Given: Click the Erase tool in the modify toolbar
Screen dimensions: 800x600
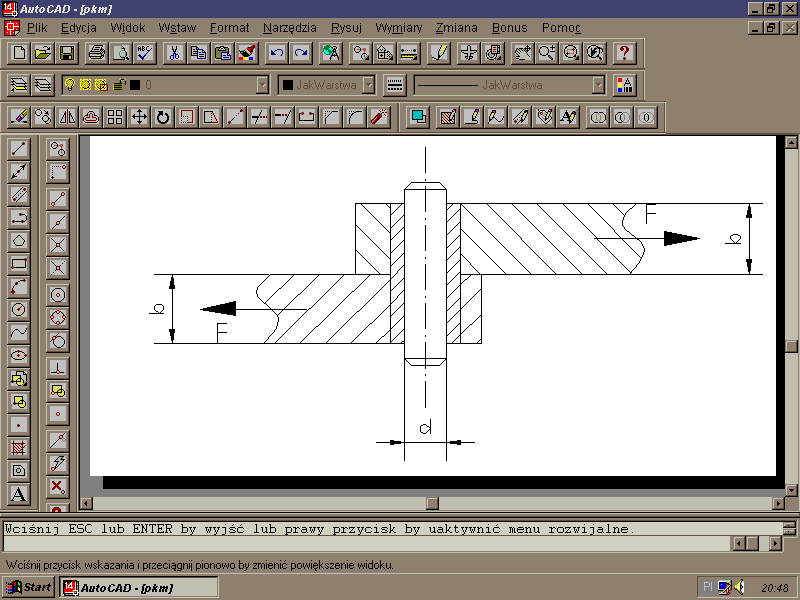Looking at the screenshot, I should (x=18, y=117).
